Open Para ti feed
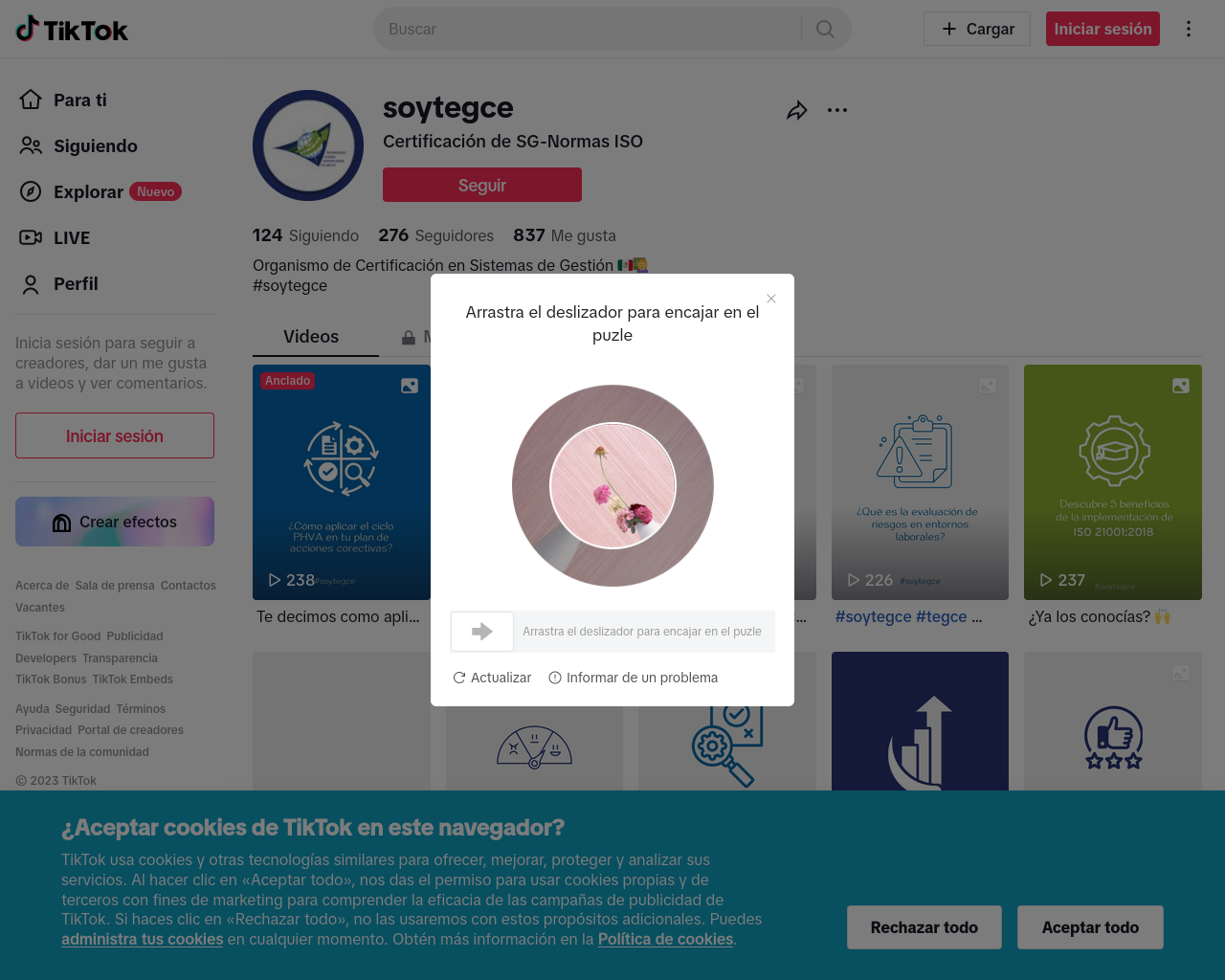The image size is (1225, 980). pos(63,100)
